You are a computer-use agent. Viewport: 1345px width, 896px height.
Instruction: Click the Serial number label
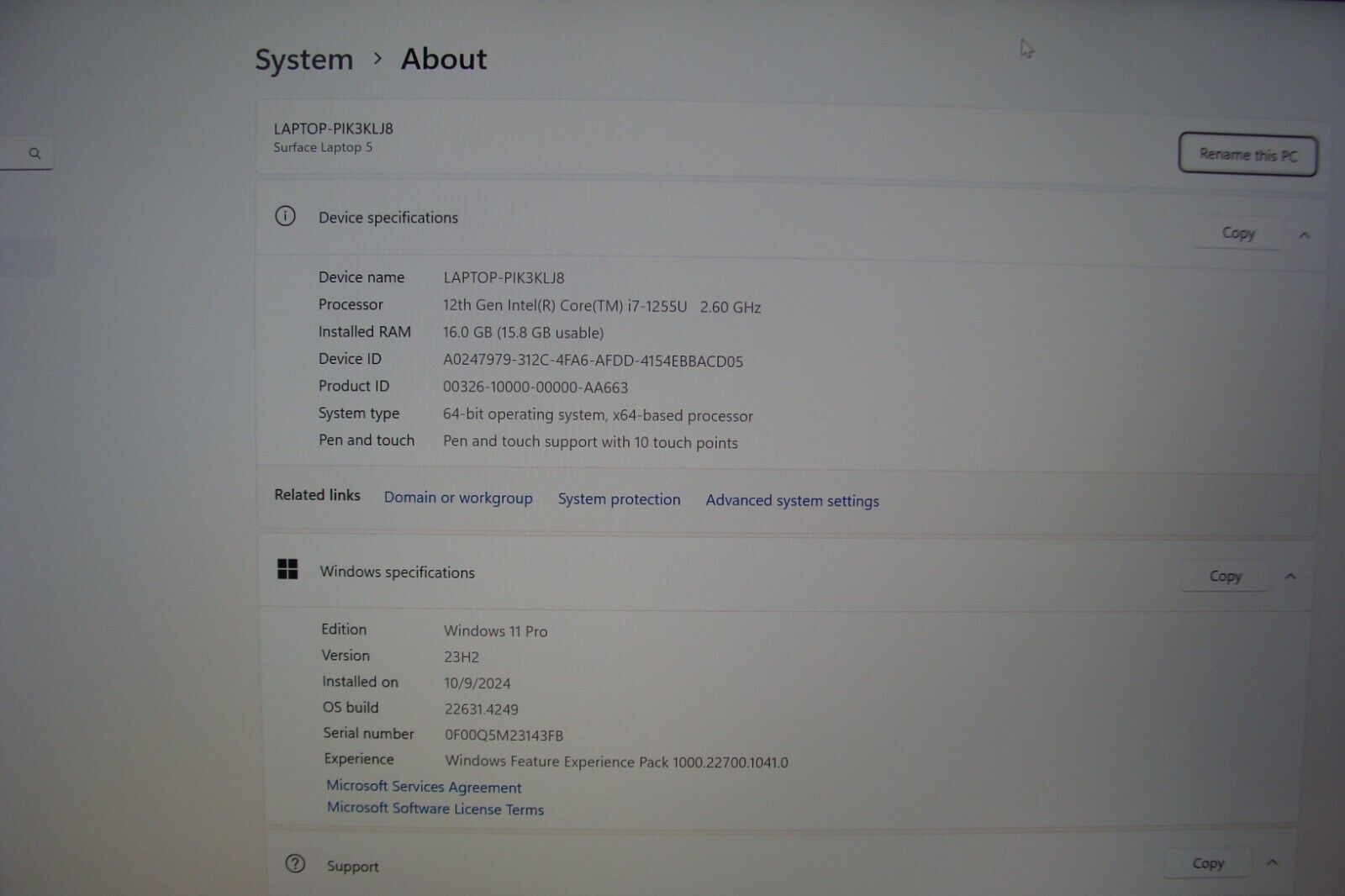coord(369,734)
